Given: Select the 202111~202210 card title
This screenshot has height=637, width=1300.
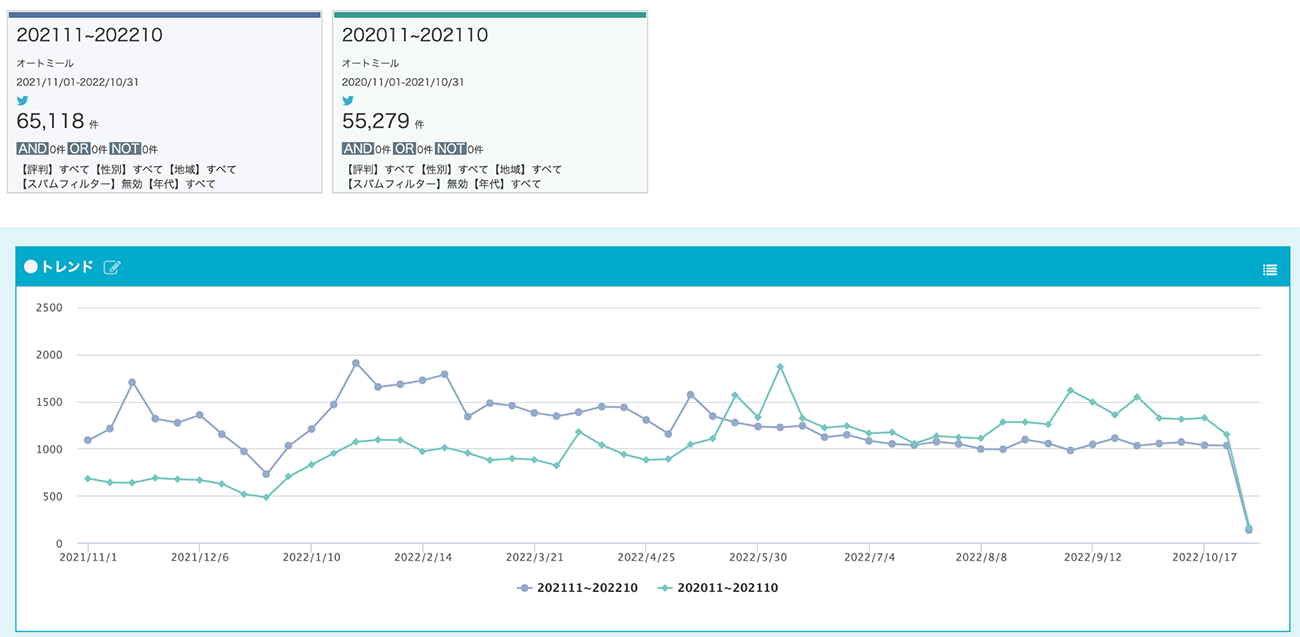Looking at the screenshot, I should click(89, 35).
